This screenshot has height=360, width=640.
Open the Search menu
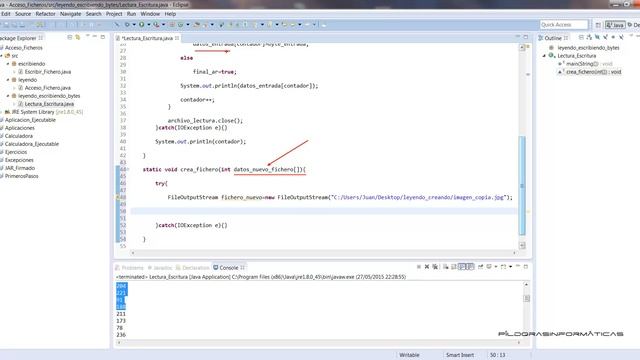[x=93, y=13]
